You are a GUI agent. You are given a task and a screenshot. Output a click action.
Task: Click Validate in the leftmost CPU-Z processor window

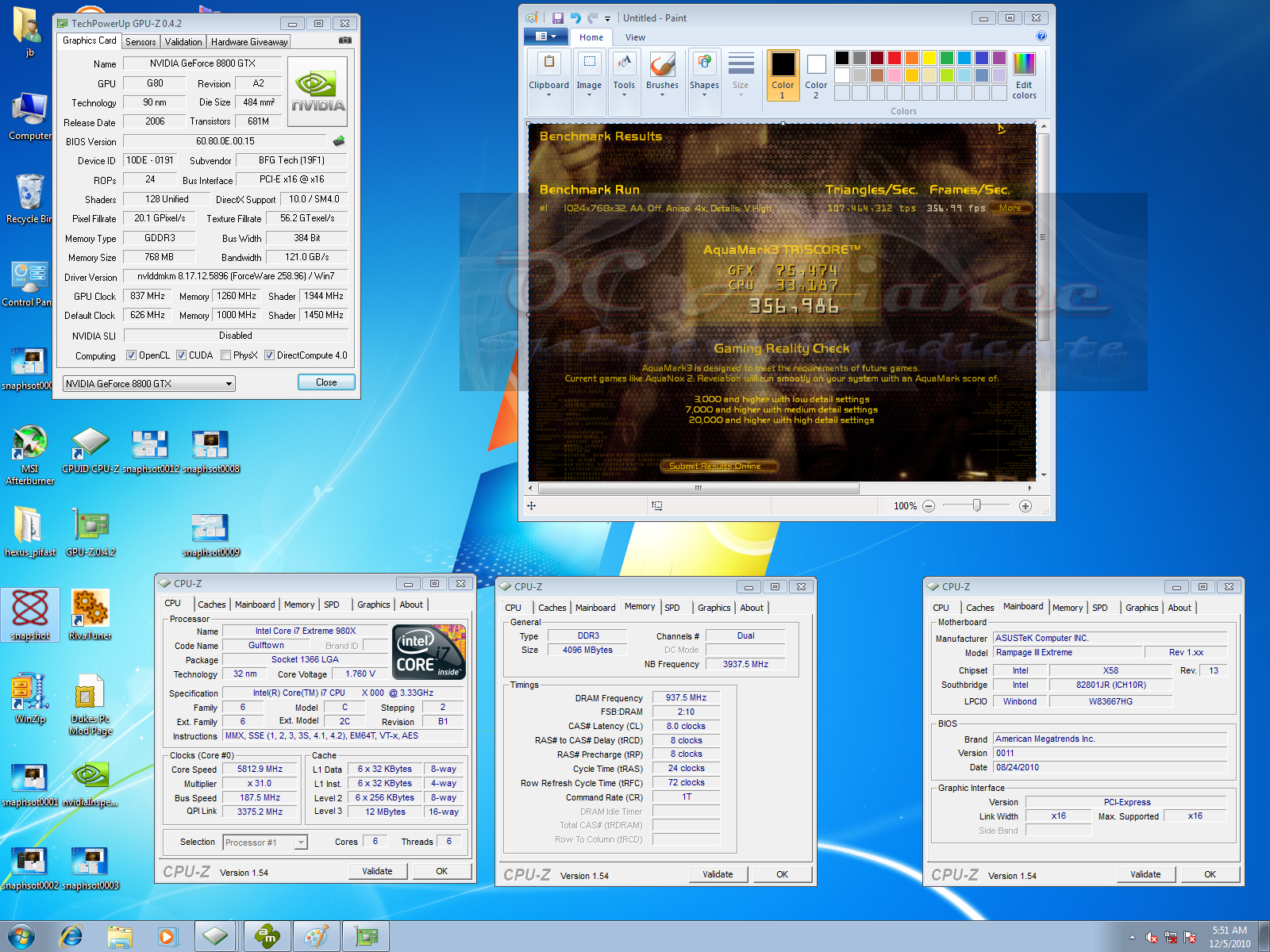tap(377, 871)
